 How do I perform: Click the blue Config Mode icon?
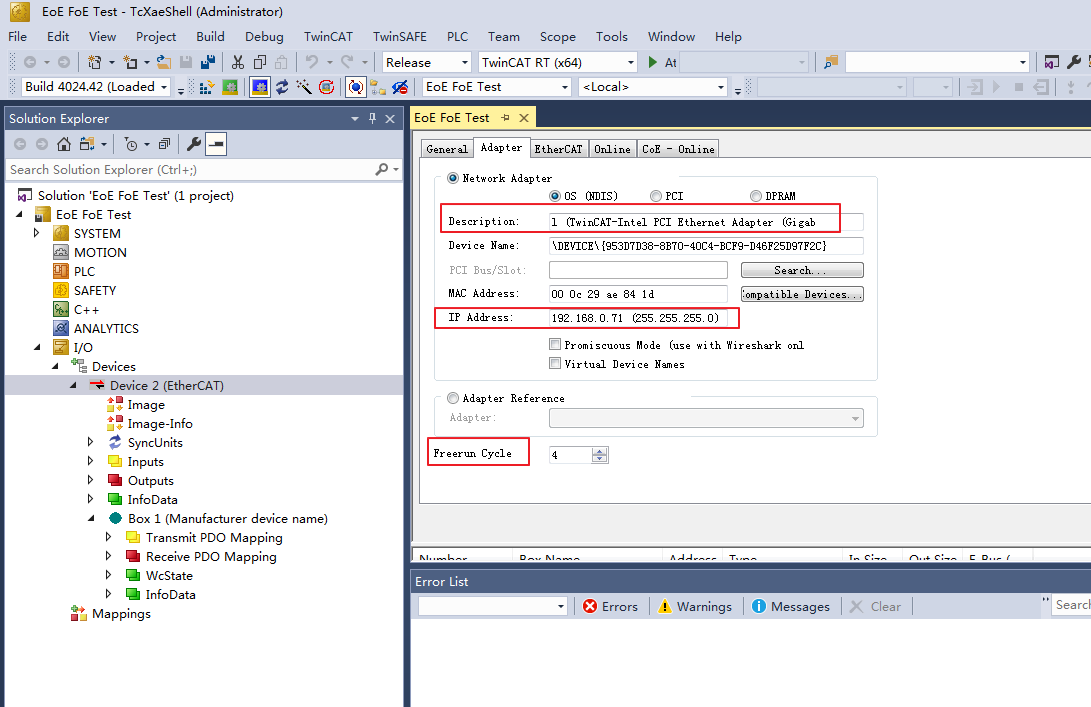260,87
